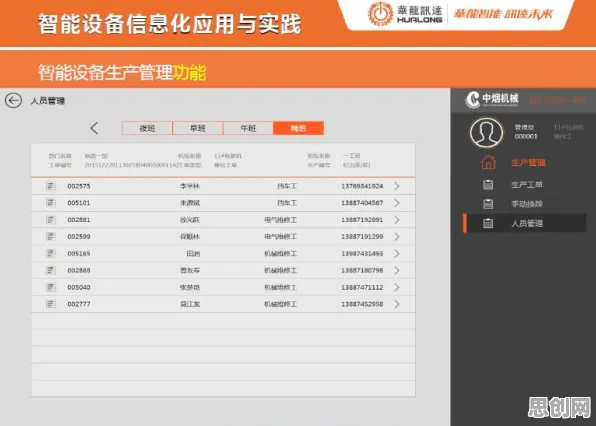This screenshot has height=426, width=596.
Task: Open 手动抽牌 in the sidebar menu
Action: (527, 204)
